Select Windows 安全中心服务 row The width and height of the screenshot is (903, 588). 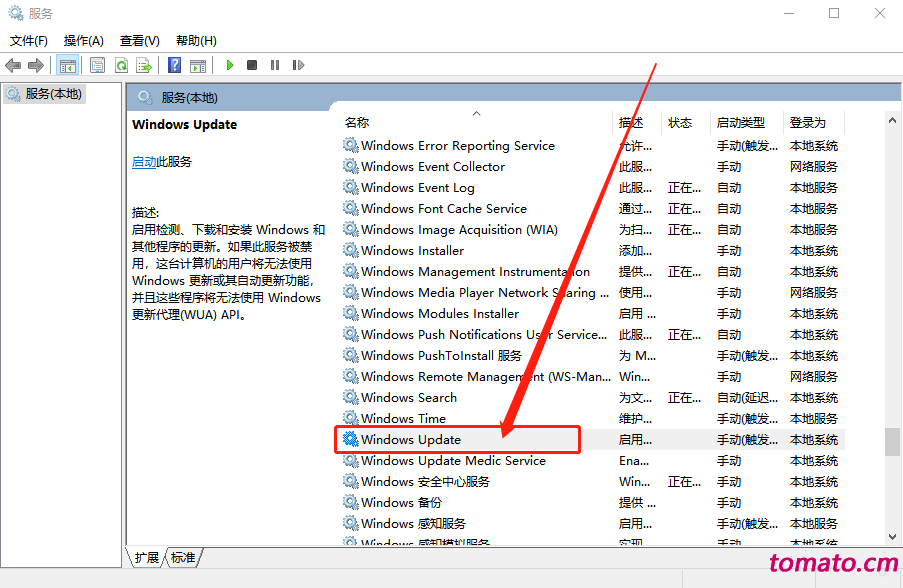click(591, 482)
